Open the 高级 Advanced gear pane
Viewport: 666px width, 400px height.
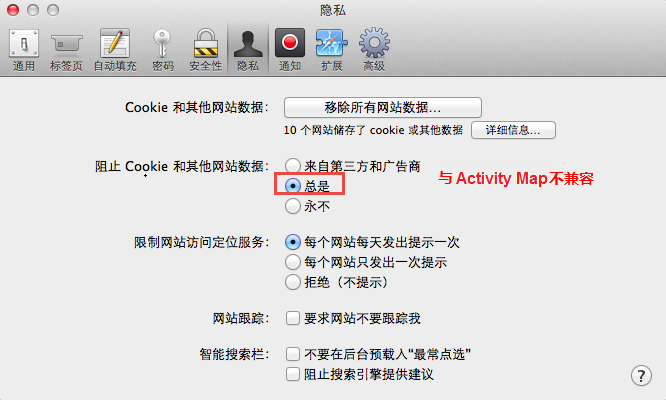(x=374, y=50)
